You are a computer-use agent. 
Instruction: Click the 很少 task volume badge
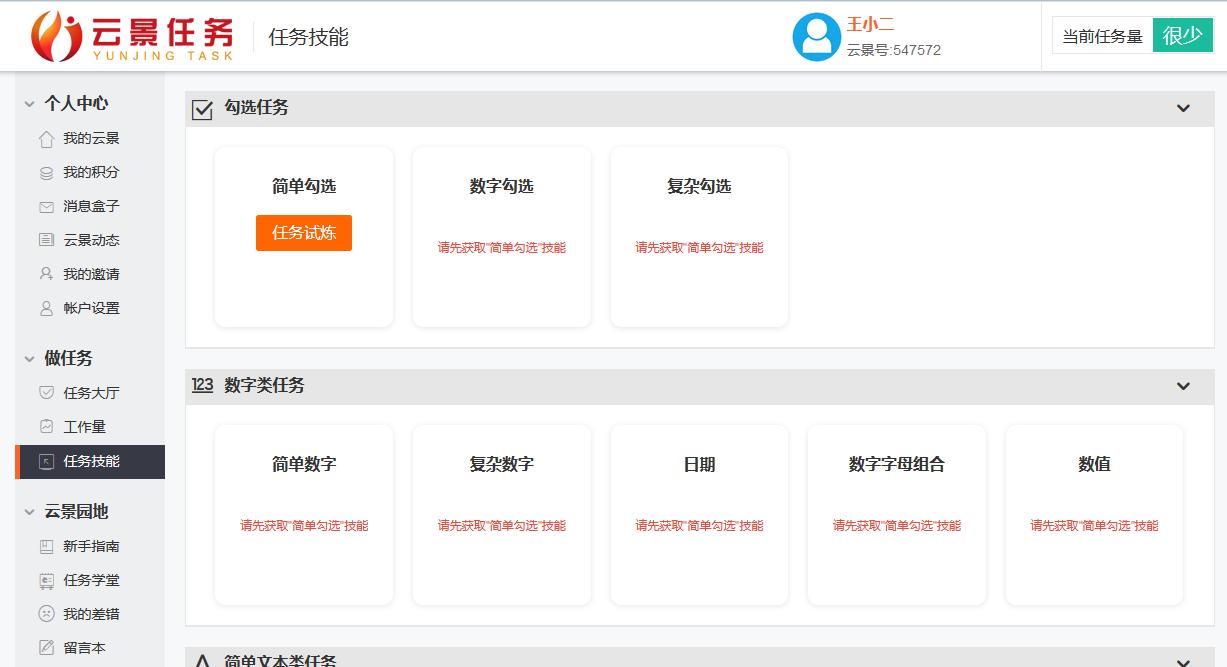pyautogui.click(x=1182, y=34)
